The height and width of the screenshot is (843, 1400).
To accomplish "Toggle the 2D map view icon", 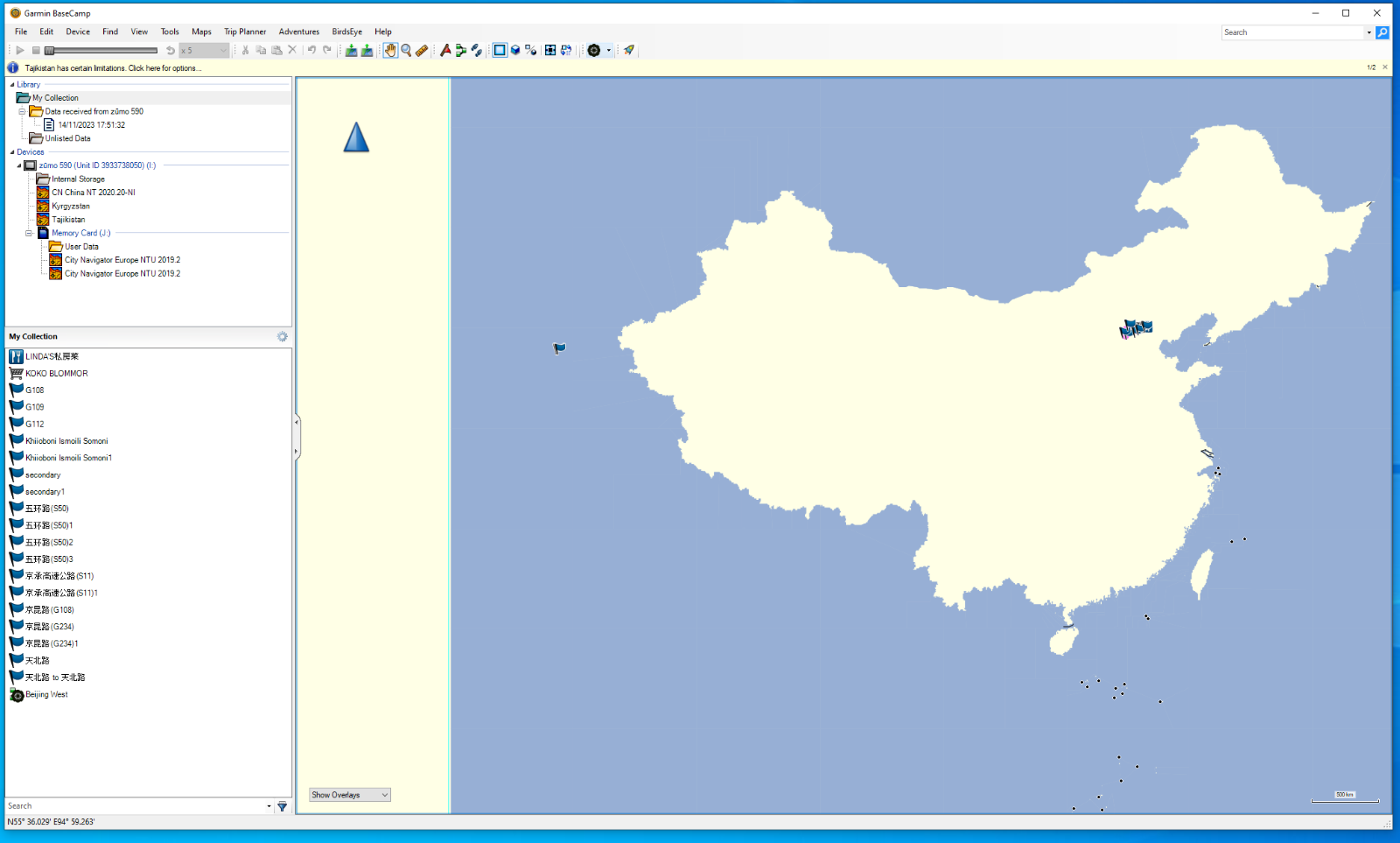I will (x=500, y=50).
